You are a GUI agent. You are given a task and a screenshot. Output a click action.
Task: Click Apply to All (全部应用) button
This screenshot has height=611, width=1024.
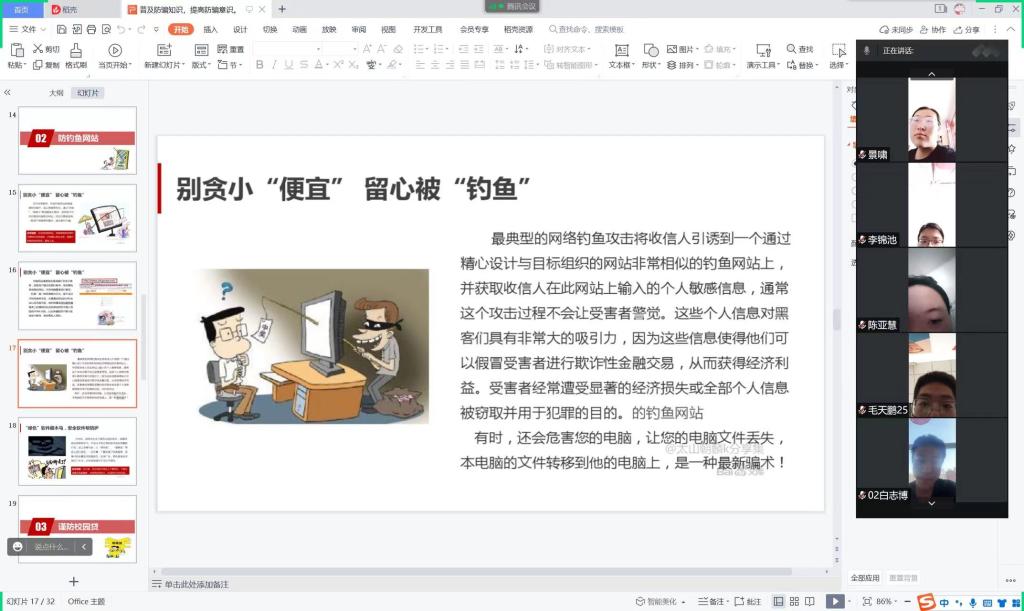coord(865,577)
